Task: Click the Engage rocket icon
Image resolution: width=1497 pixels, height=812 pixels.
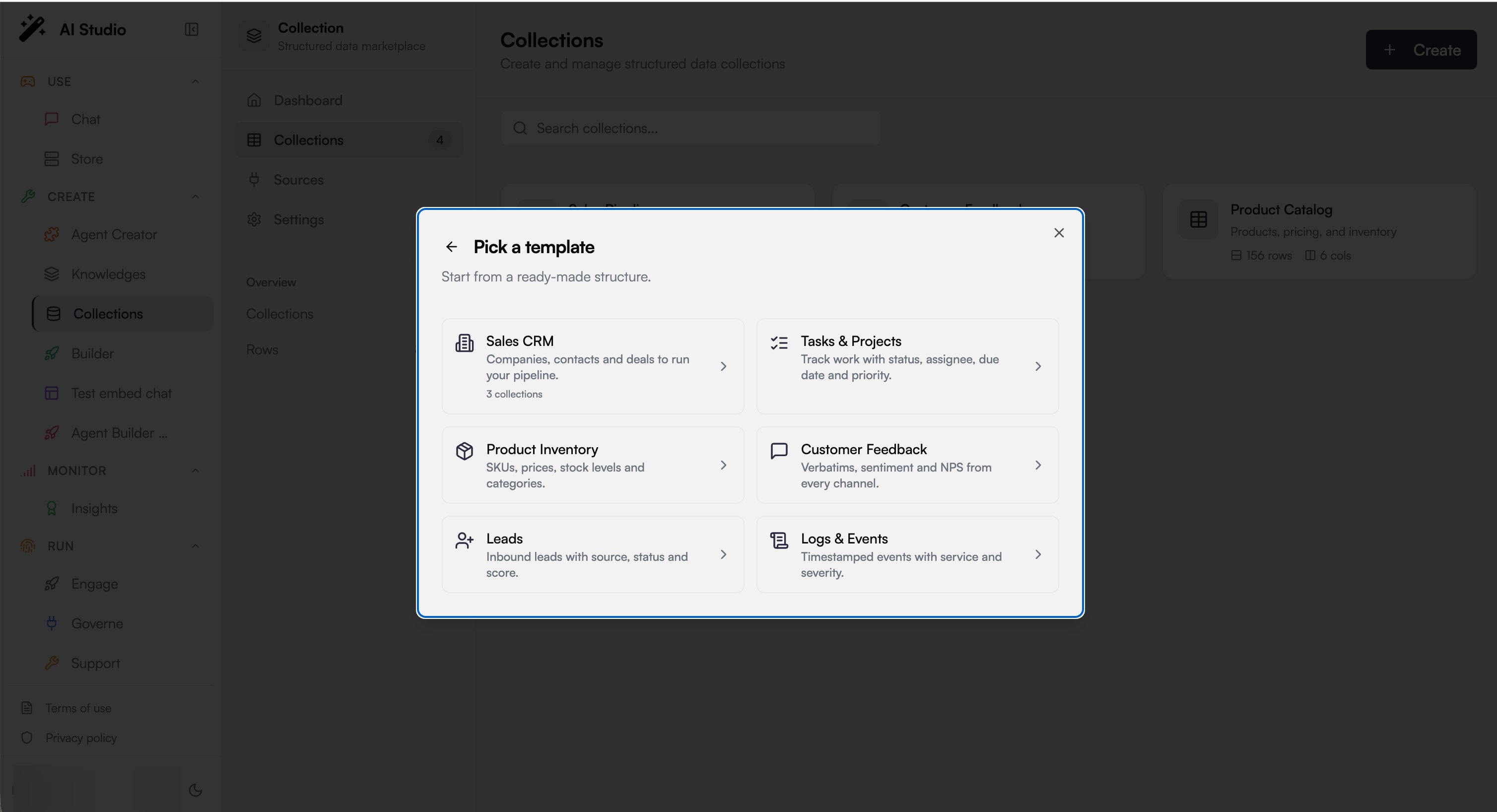Action: coord(52,584)
